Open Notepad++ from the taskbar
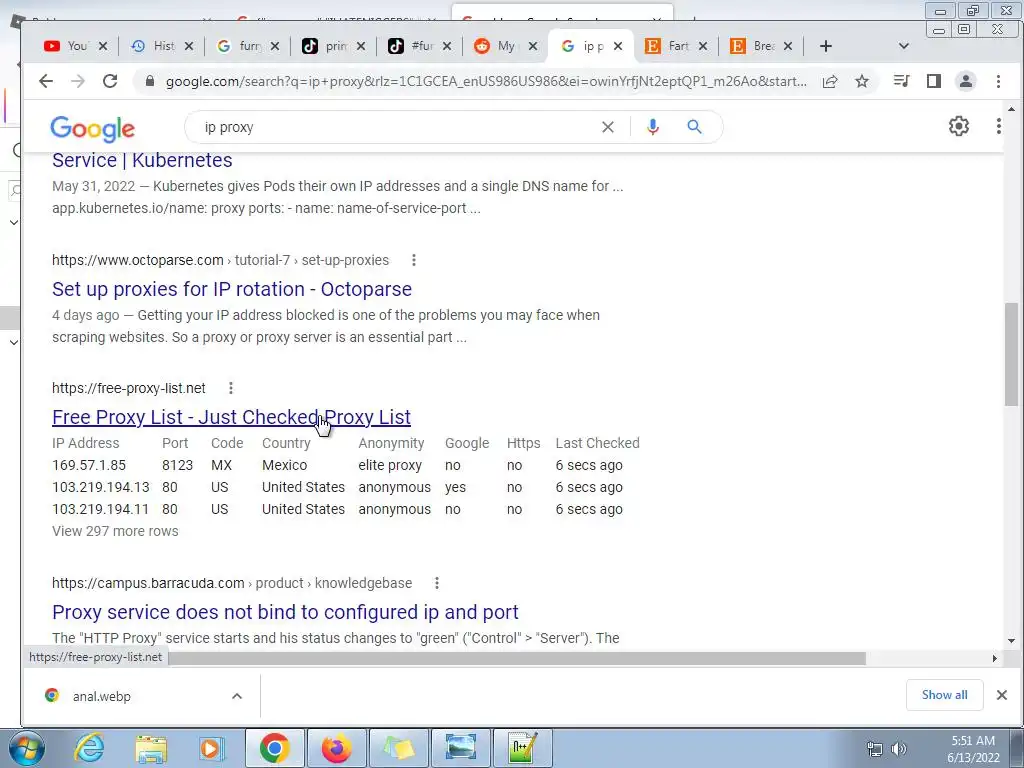 click(x=522, y=748)
